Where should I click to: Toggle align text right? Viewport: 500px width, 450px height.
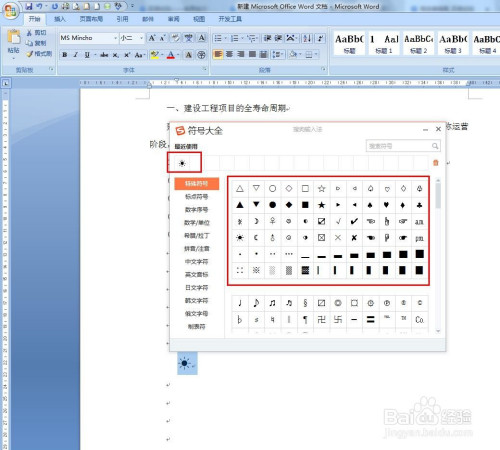pos(241,54)
